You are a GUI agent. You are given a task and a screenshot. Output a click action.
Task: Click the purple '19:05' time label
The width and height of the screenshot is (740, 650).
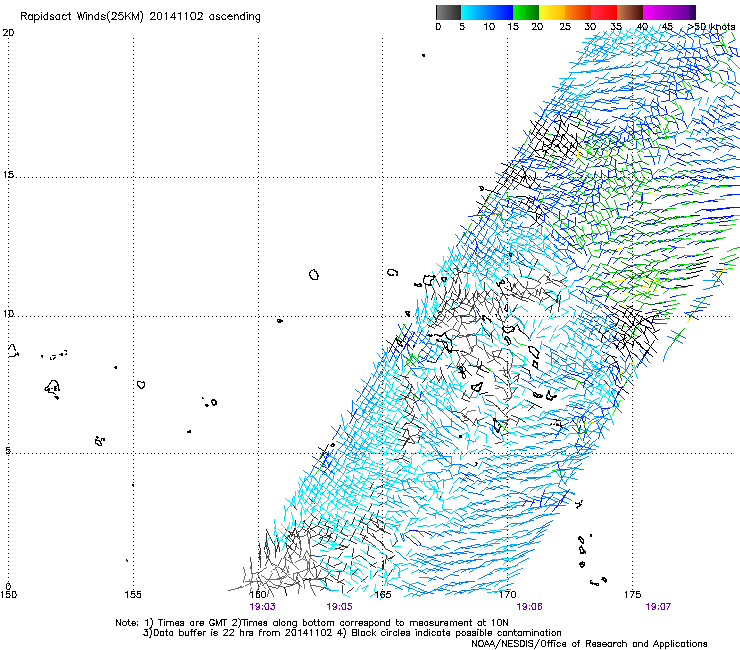[x=339, y=607]
